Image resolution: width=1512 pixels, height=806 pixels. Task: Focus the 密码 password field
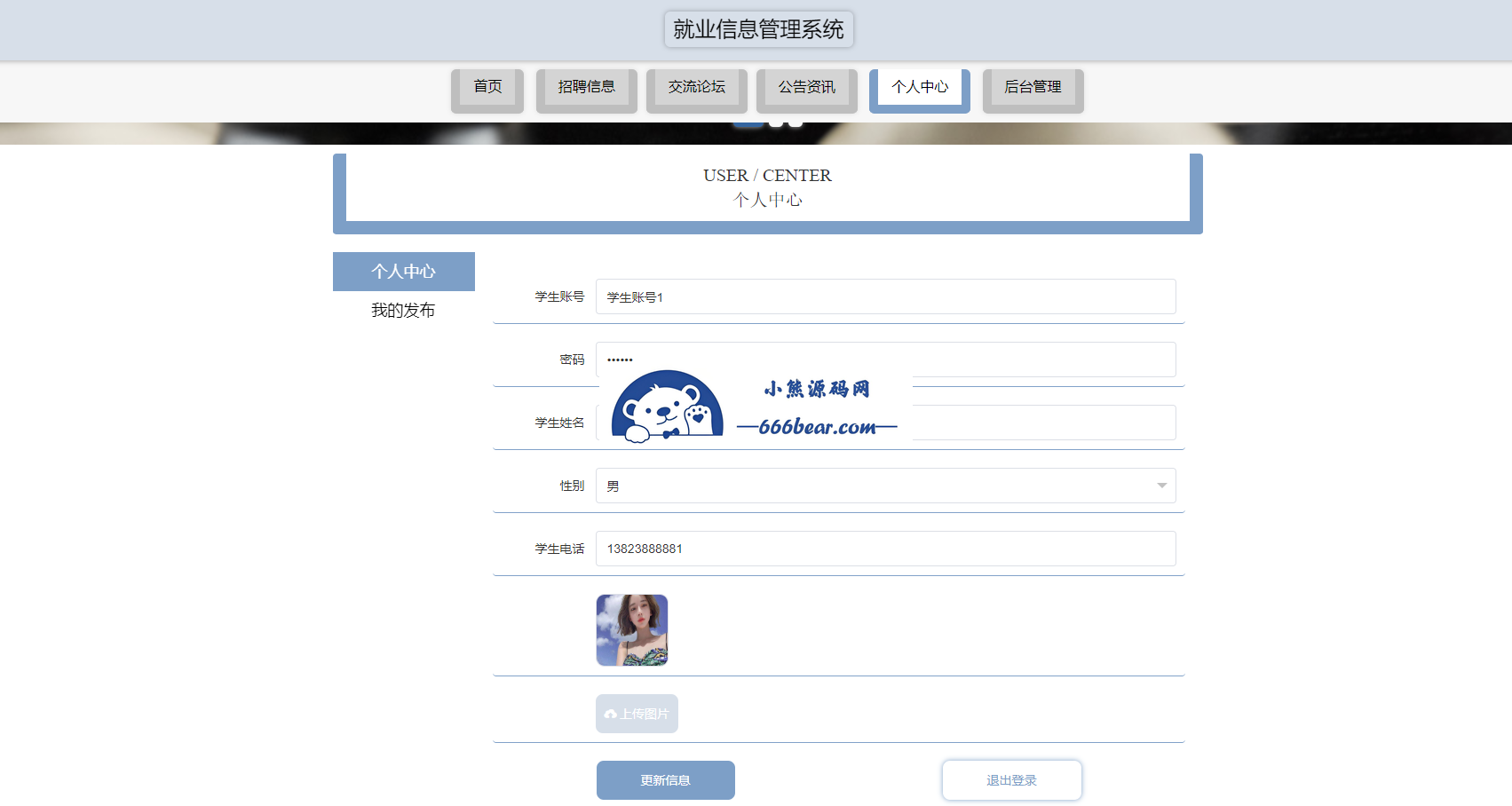click(x=885, y=360)
